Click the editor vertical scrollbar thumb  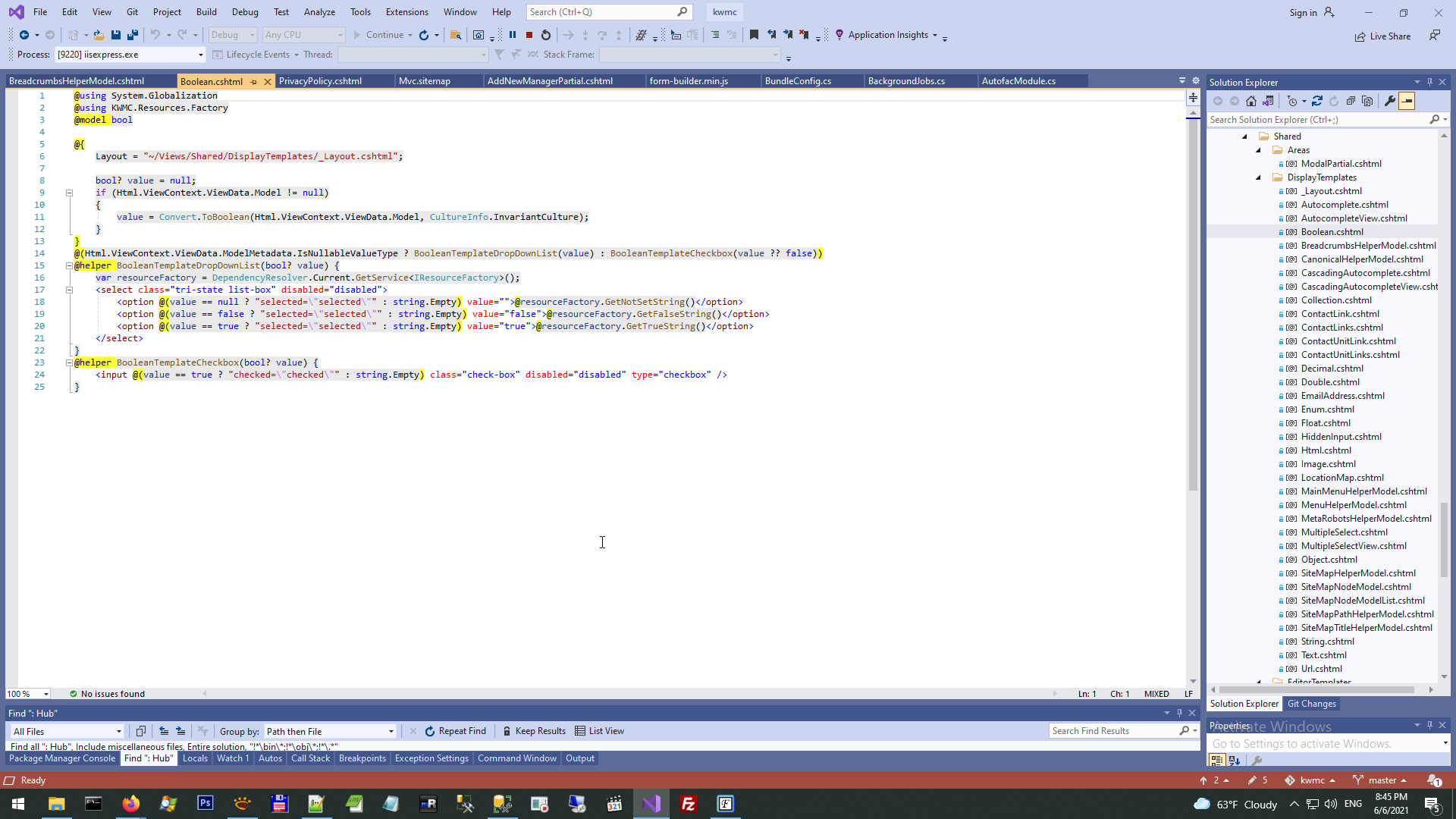1193,303
